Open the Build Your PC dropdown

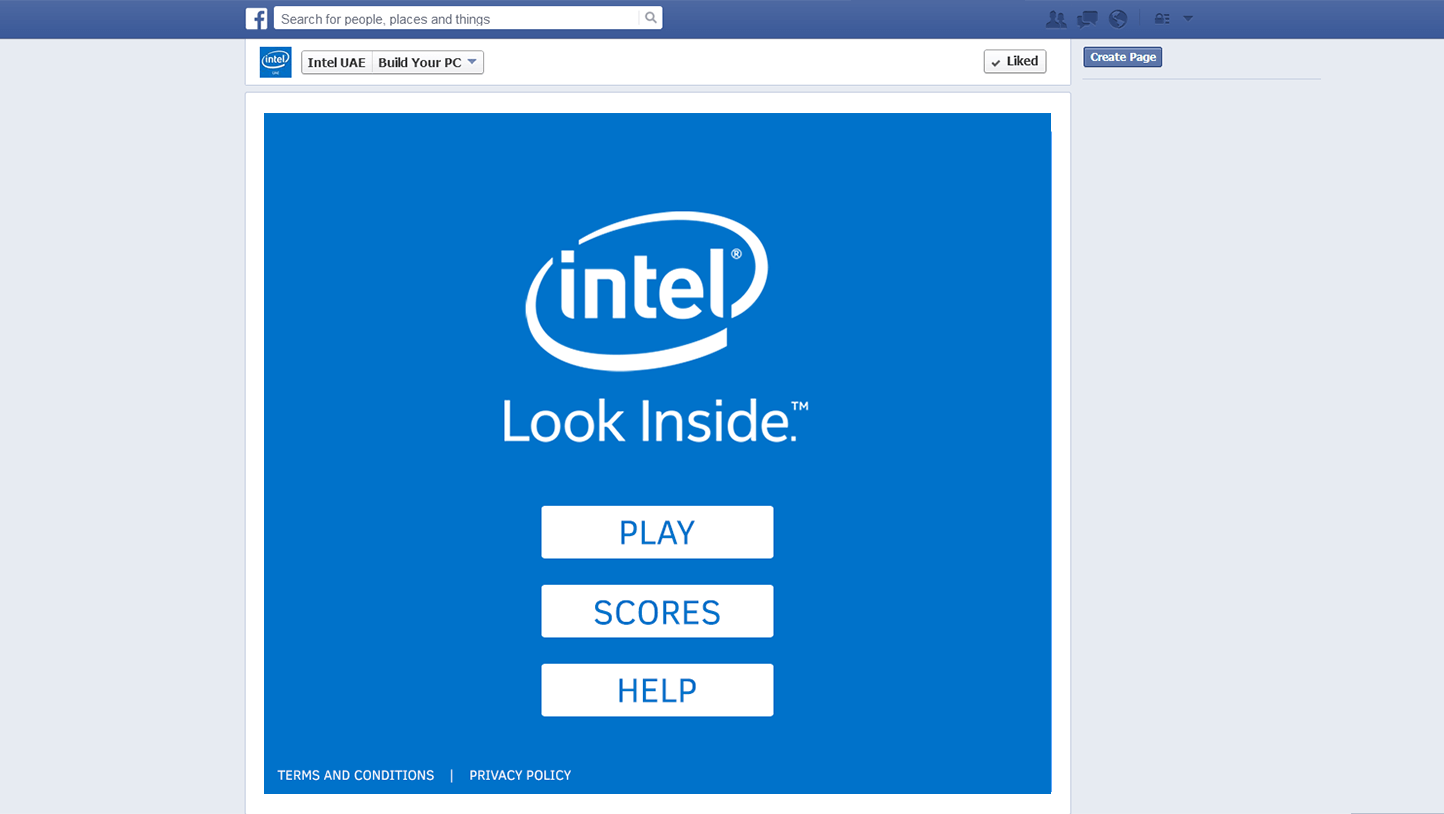coord(428,62)
